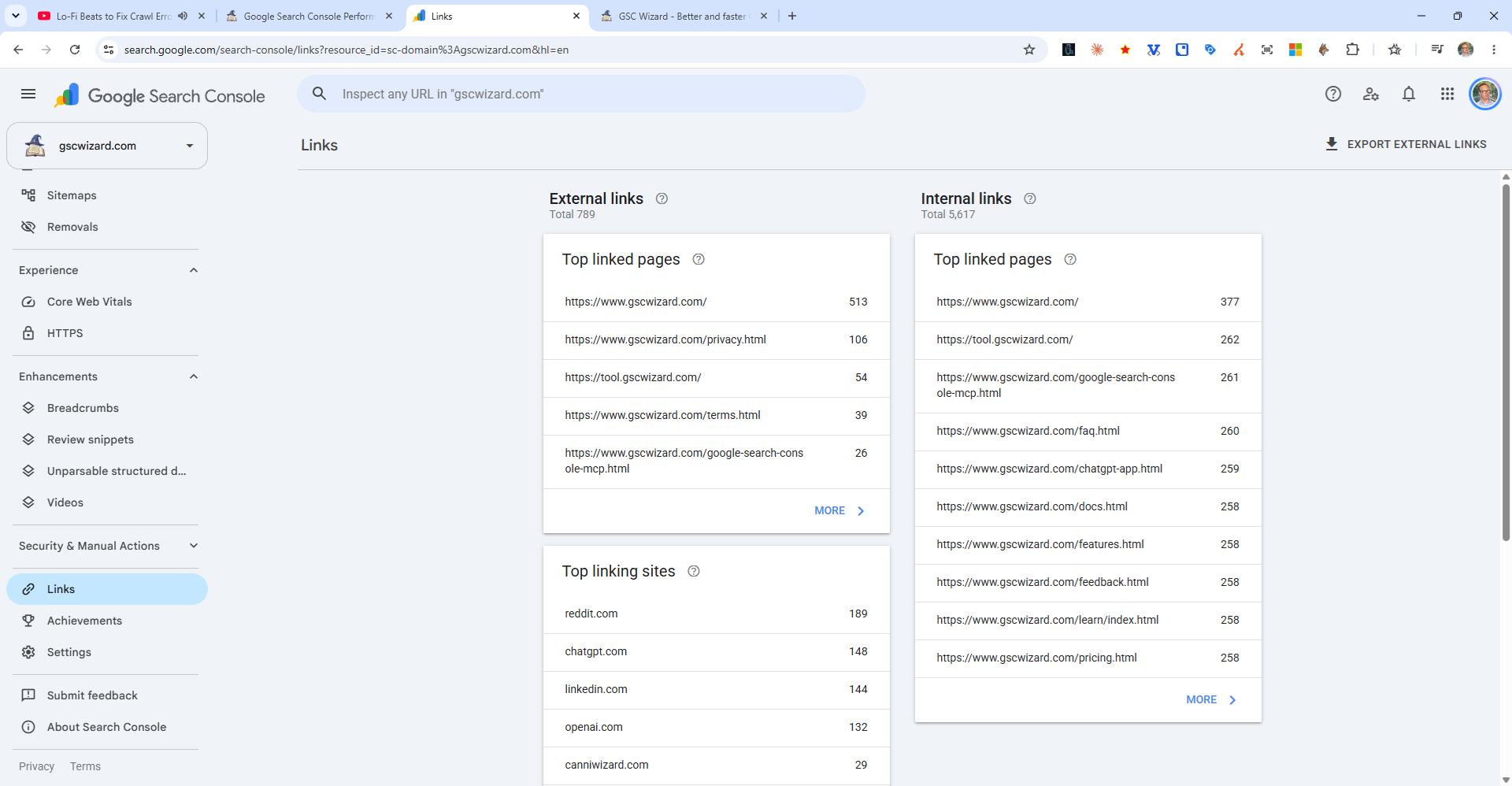
Task: Click help icon next to internal Top linked pages
Action: (1070, 259)
